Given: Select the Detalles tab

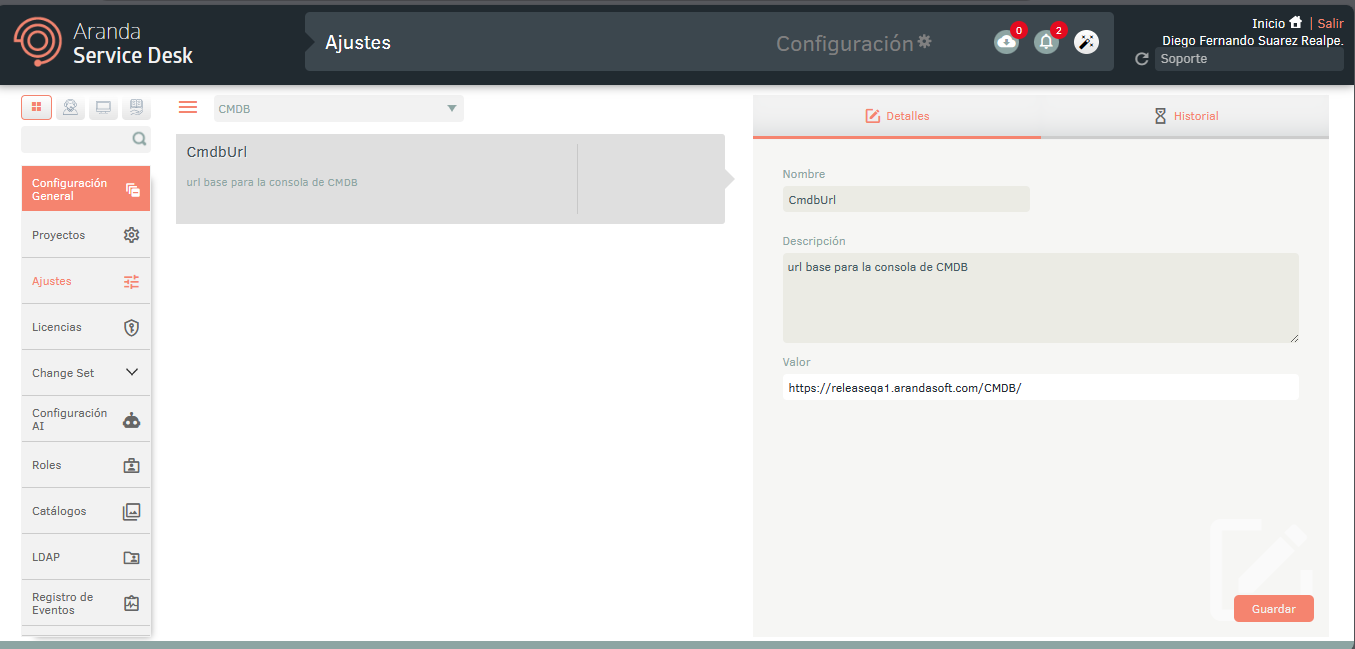Looking at the screenshot, I should tap(897, 116).
